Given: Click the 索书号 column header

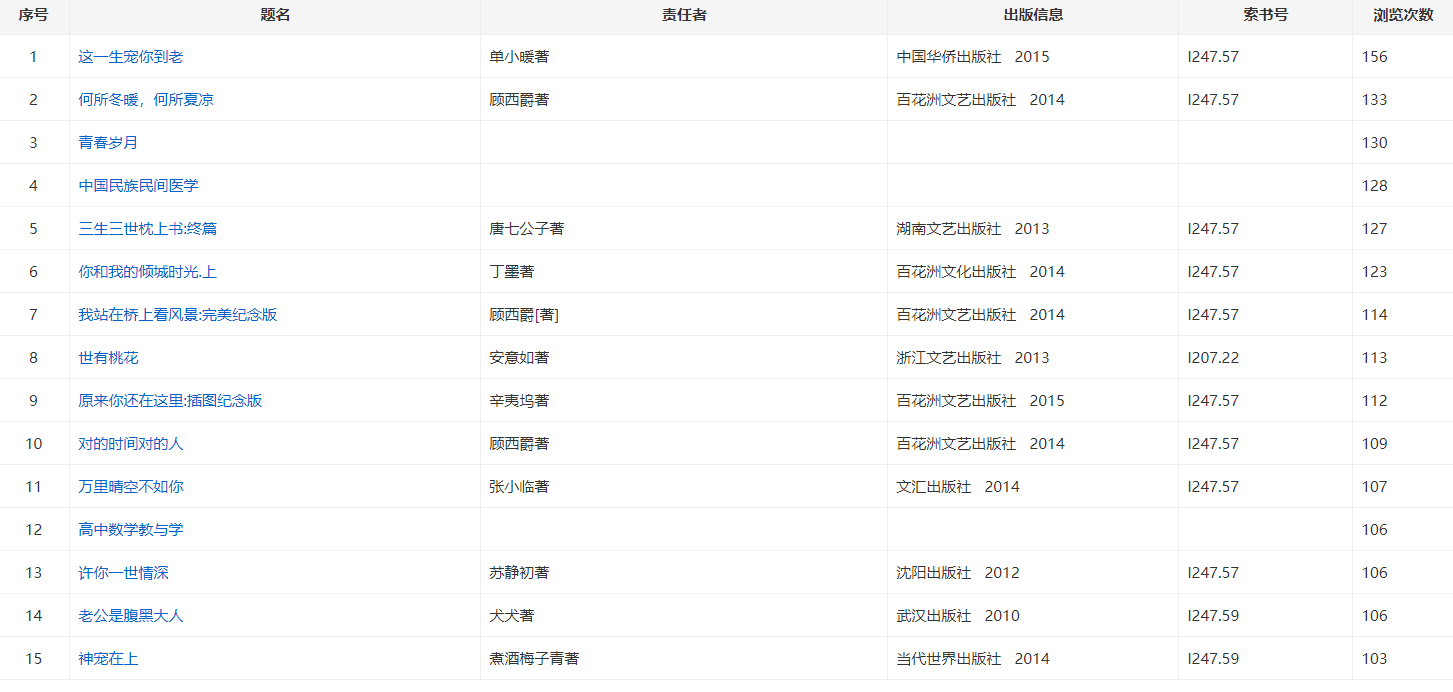Looking at the screenshot, I should [x=1265, y=15].
